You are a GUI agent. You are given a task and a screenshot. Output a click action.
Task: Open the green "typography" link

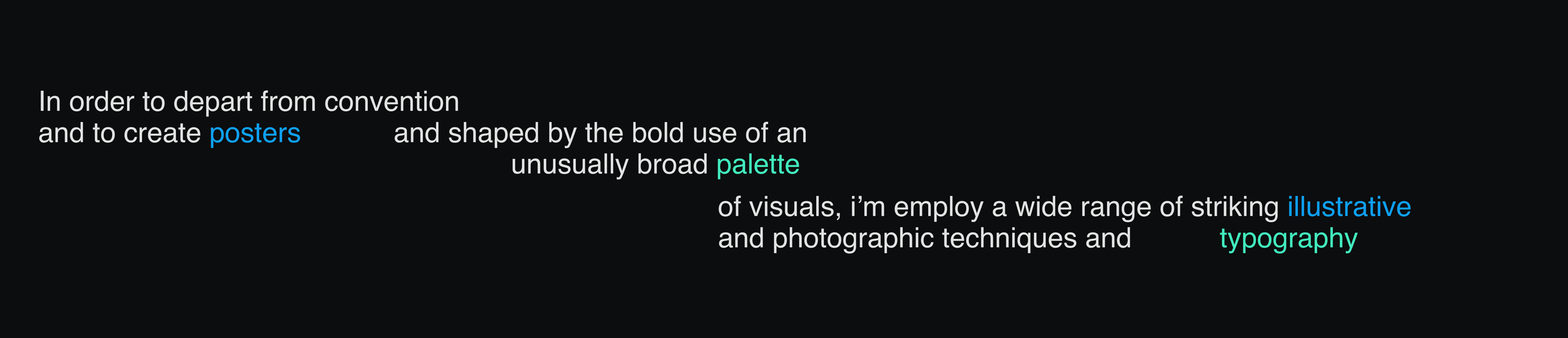point(1288,239)
